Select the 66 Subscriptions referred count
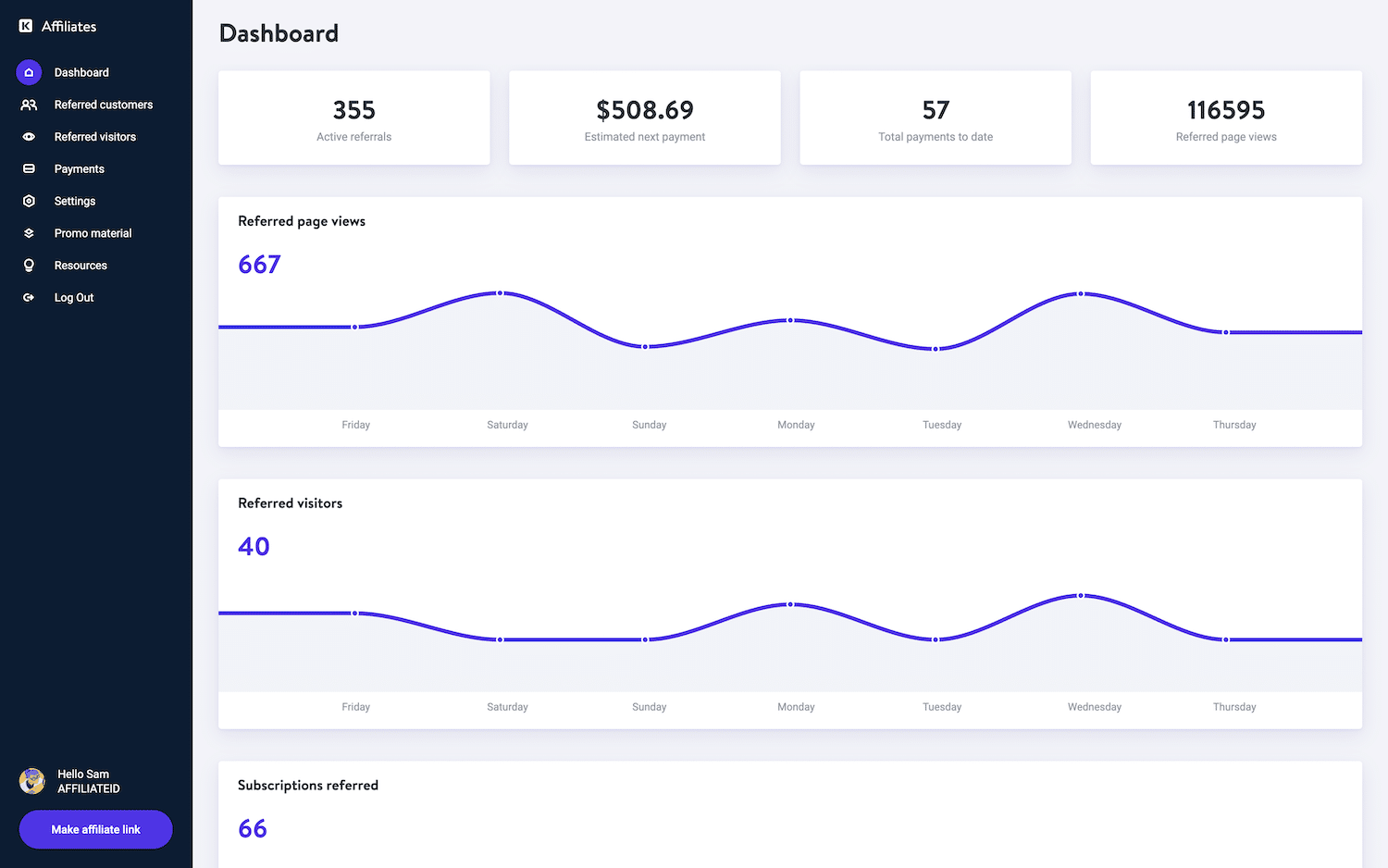This screenshot has width=1388, height=868. [x=252, y=828]
